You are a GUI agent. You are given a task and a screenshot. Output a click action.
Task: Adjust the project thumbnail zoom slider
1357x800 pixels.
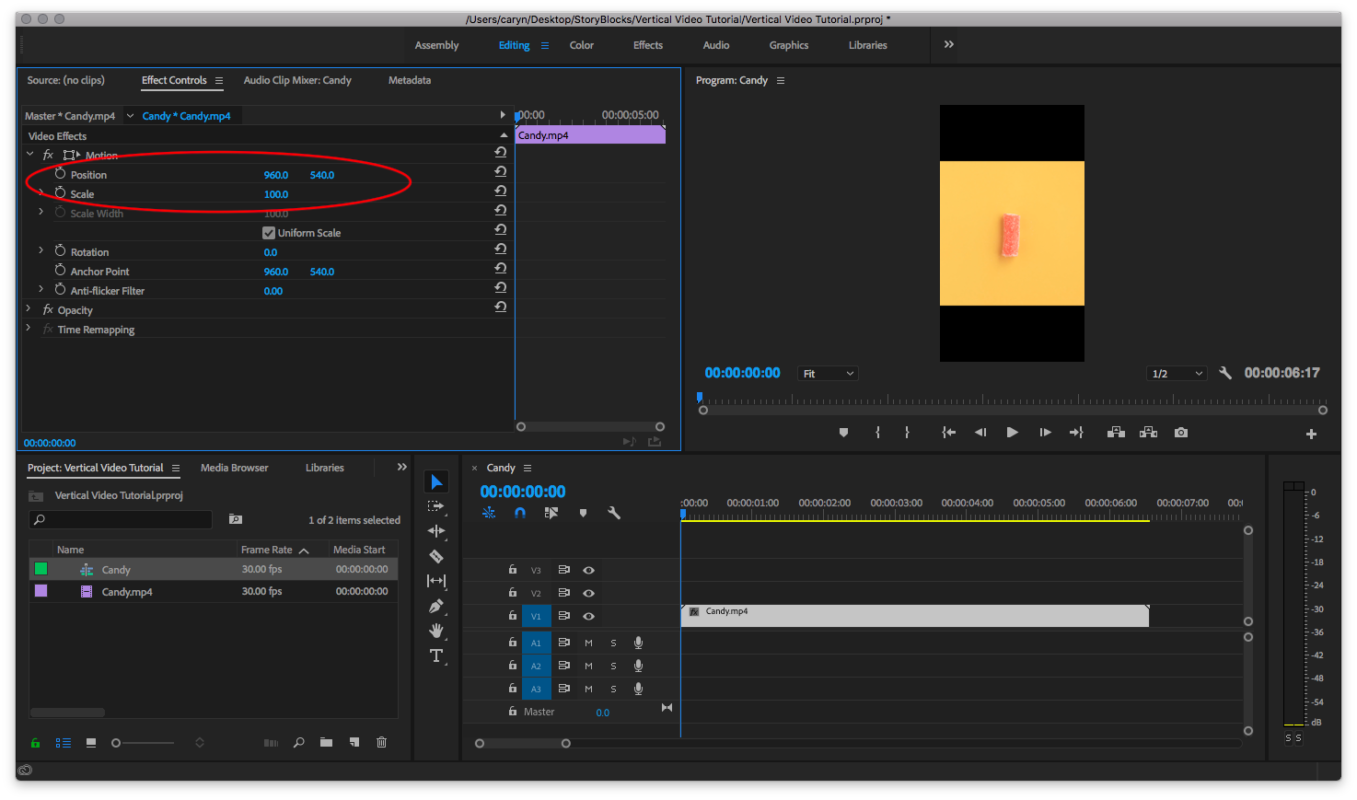(x=144, y=743)
